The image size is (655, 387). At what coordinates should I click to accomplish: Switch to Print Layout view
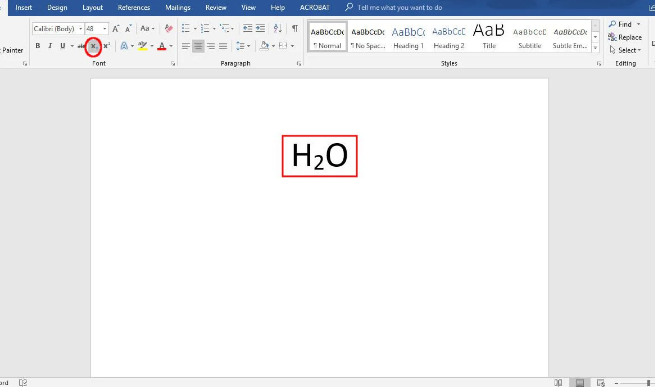[x=580, y=382]
